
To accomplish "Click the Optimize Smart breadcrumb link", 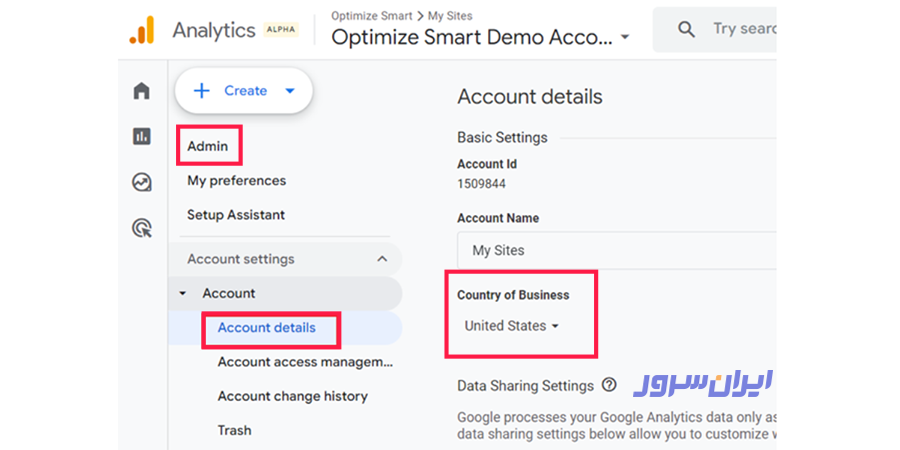I will click(x=371, y=15).
